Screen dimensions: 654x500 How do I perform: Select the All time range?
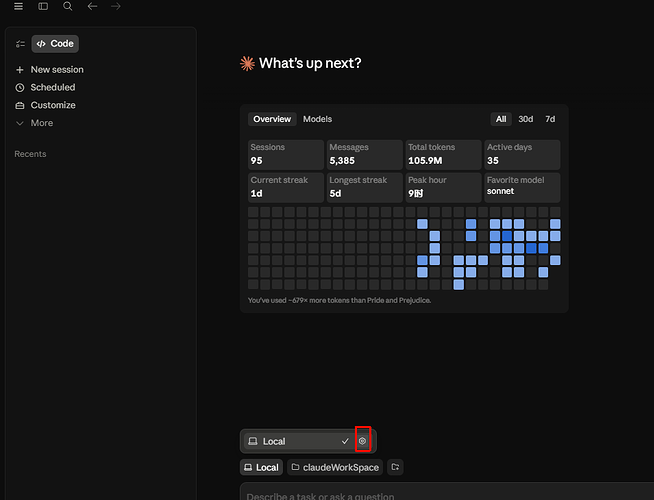click(x=501, y=119)
